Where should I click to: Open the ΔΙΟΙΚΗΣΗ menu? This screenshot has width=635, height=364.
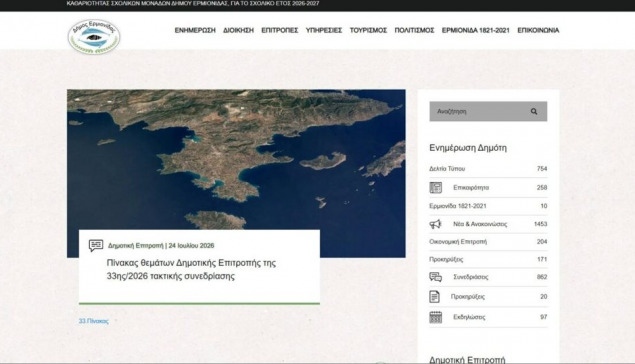[238, 30]
